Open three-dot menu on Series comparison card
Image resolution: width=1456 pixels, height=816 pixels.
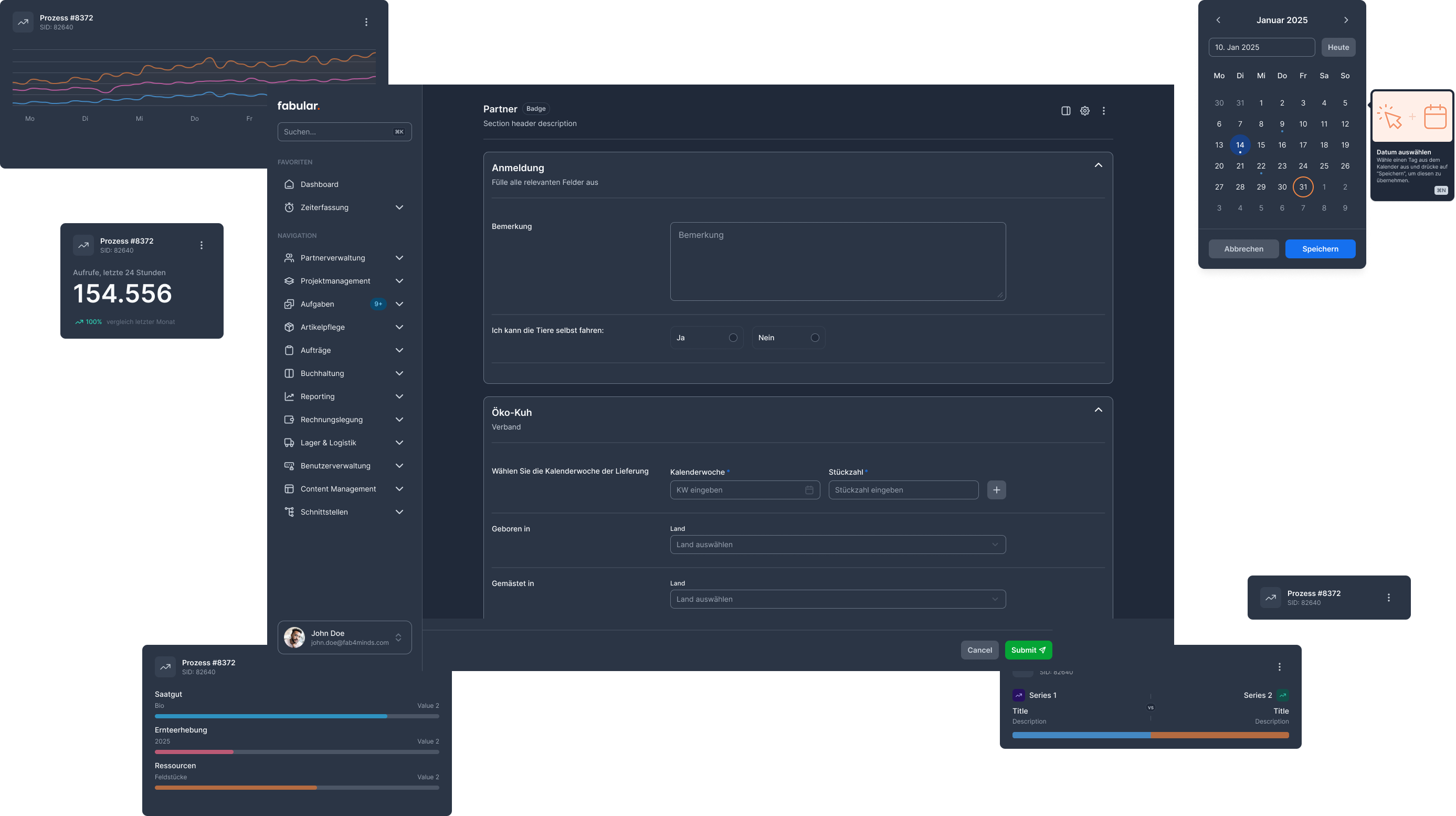tap(1280, 667)
